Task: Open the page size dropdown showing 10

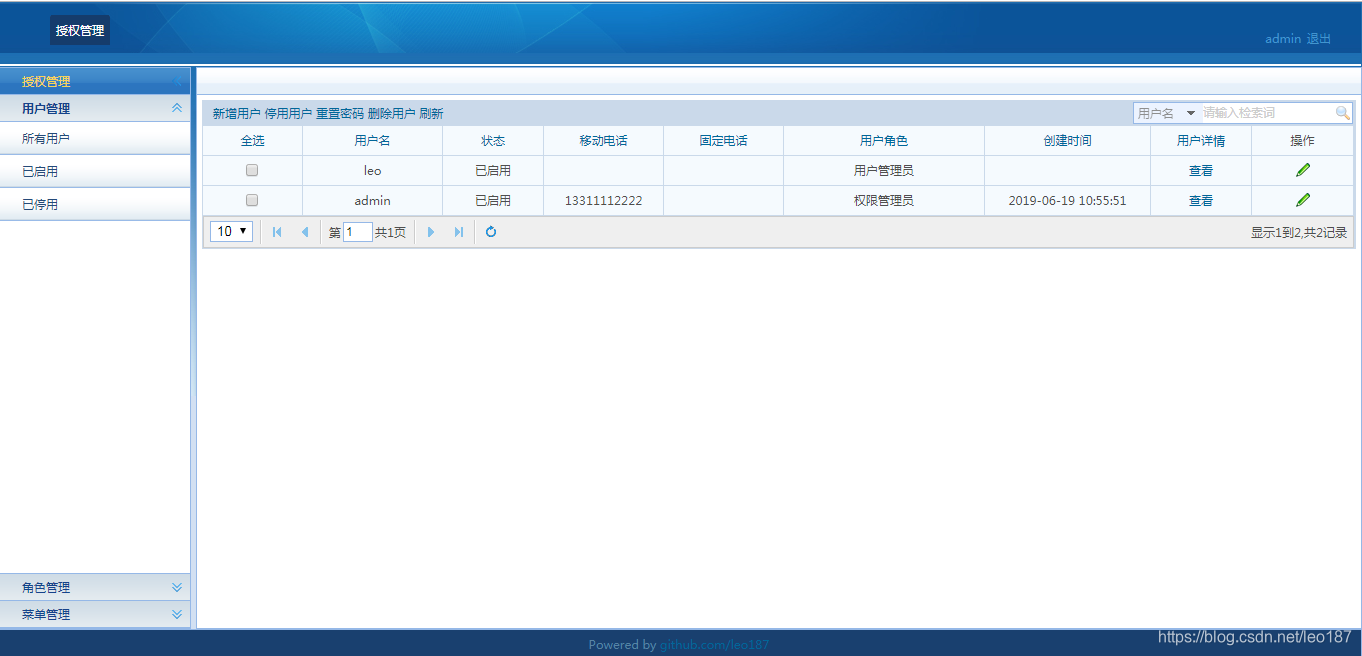Action: (x=231, y=232)
